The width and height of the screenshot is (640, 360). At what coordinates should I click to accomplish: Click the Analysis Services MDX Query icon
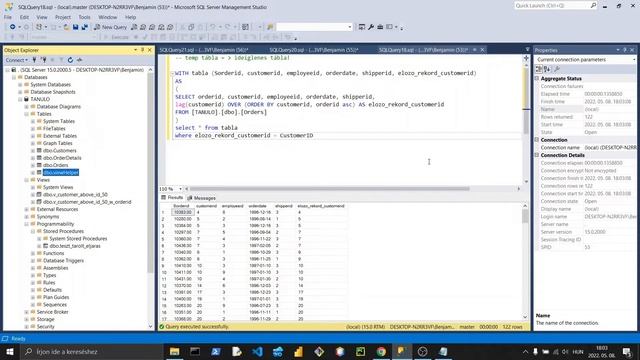tap(143, 27)
